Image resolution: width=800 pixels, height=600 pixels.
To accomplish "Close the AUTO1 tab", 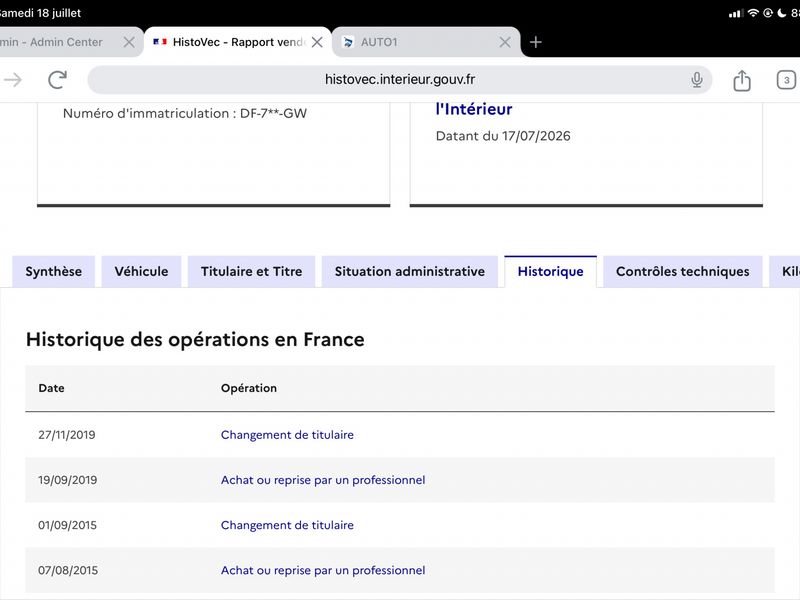I will click(505, 42).
